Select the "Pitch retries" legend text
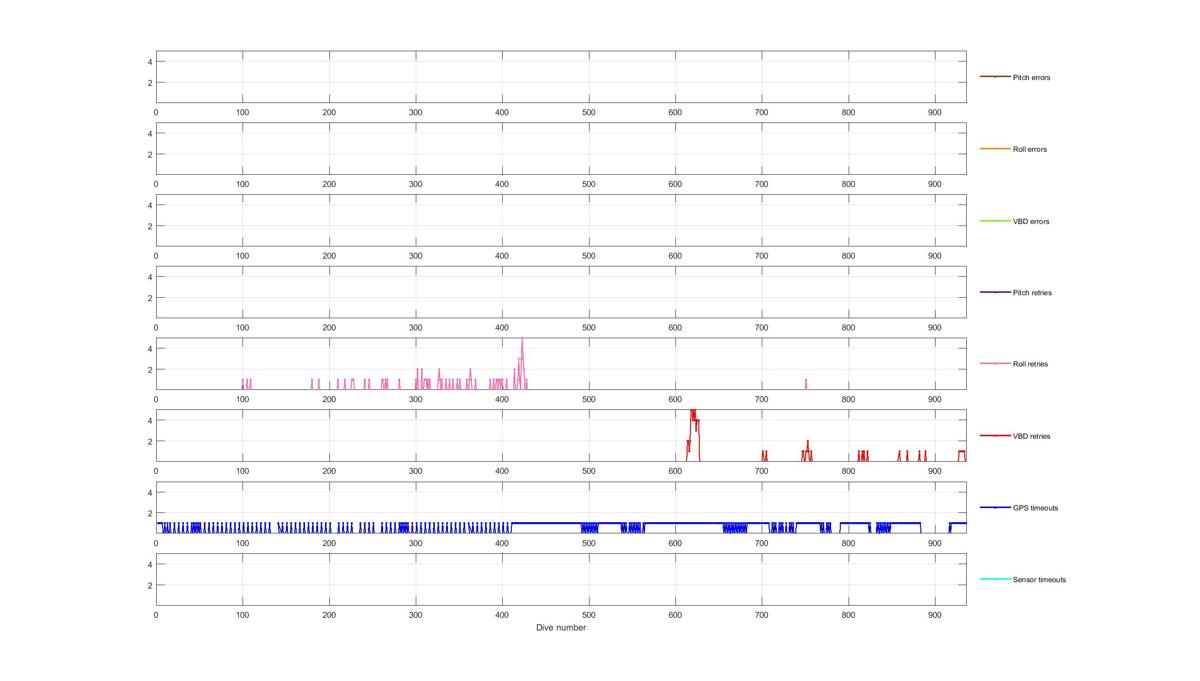Screen dimensions: 1200x681 pyautogui.click(x=1032, y=293)
